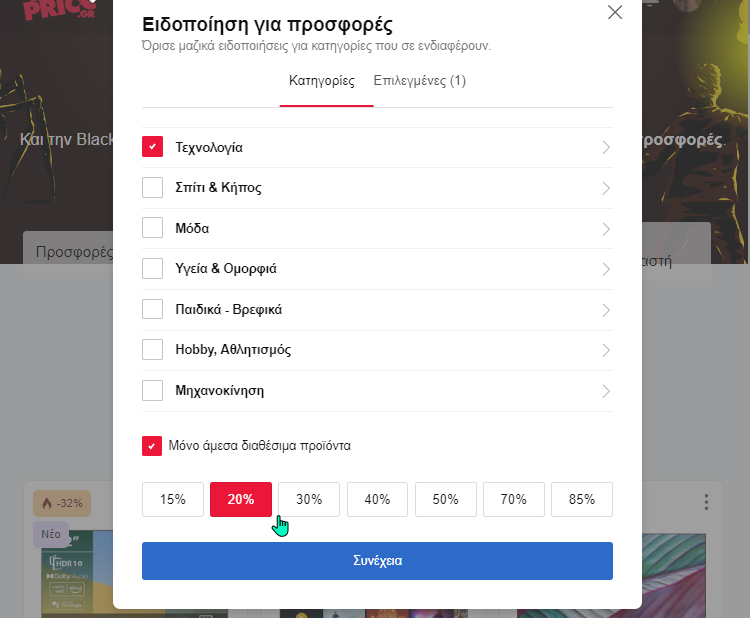Select the 30% discount threshold
Image resolution: width=750 pixels, height=618 pixels.
click(x=309, y=499)
